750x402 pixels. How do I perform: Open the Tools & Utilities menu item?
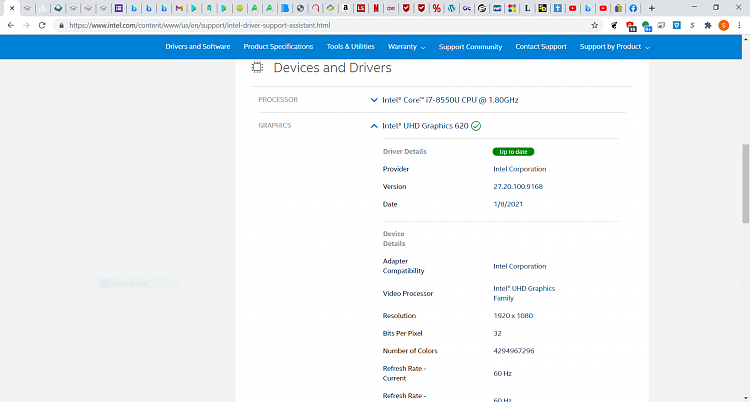pos(351,46)
